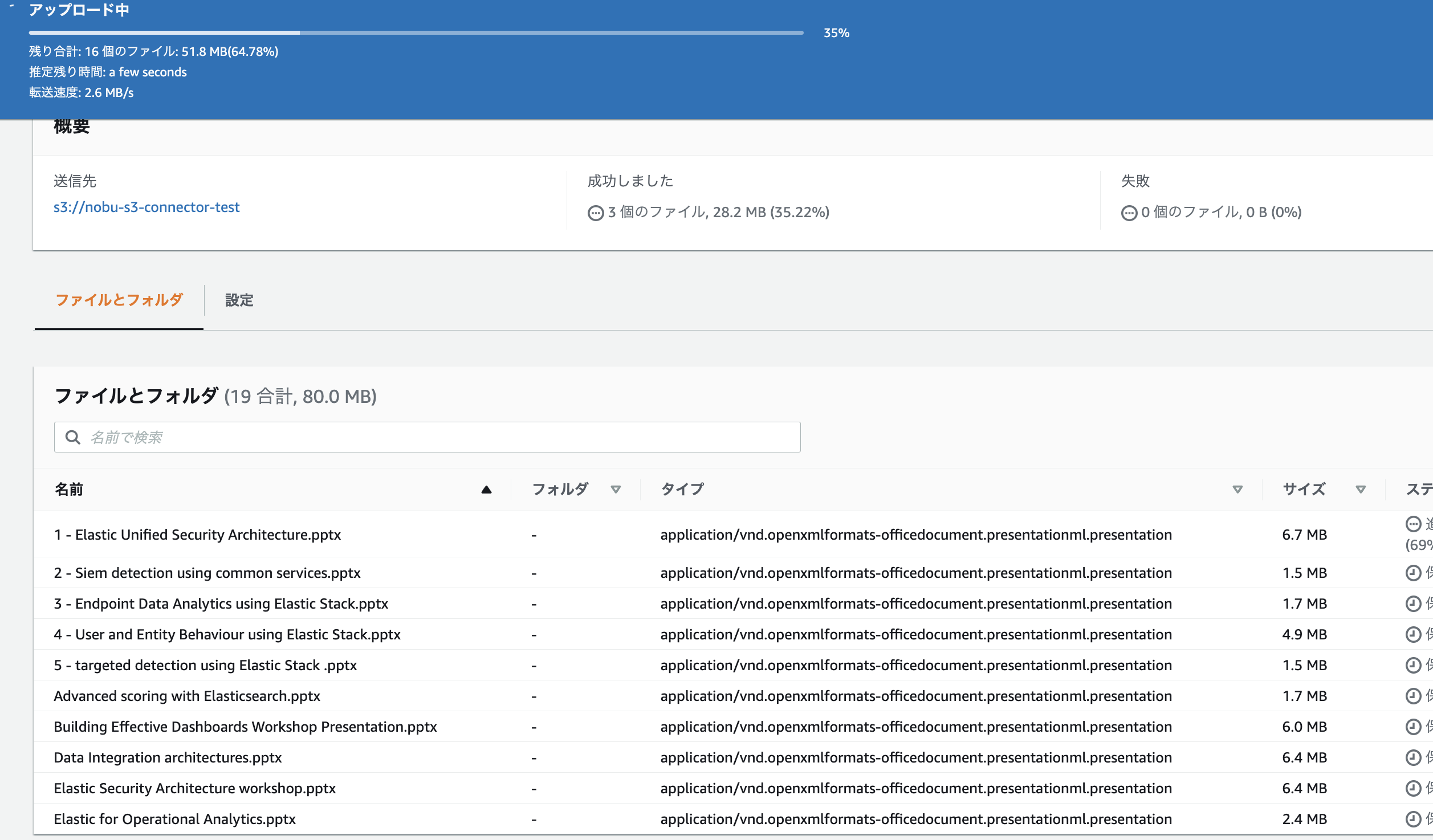Click the search magnifier icon
This screenshot has height=840, width=1433.
[x=73, y=437]
